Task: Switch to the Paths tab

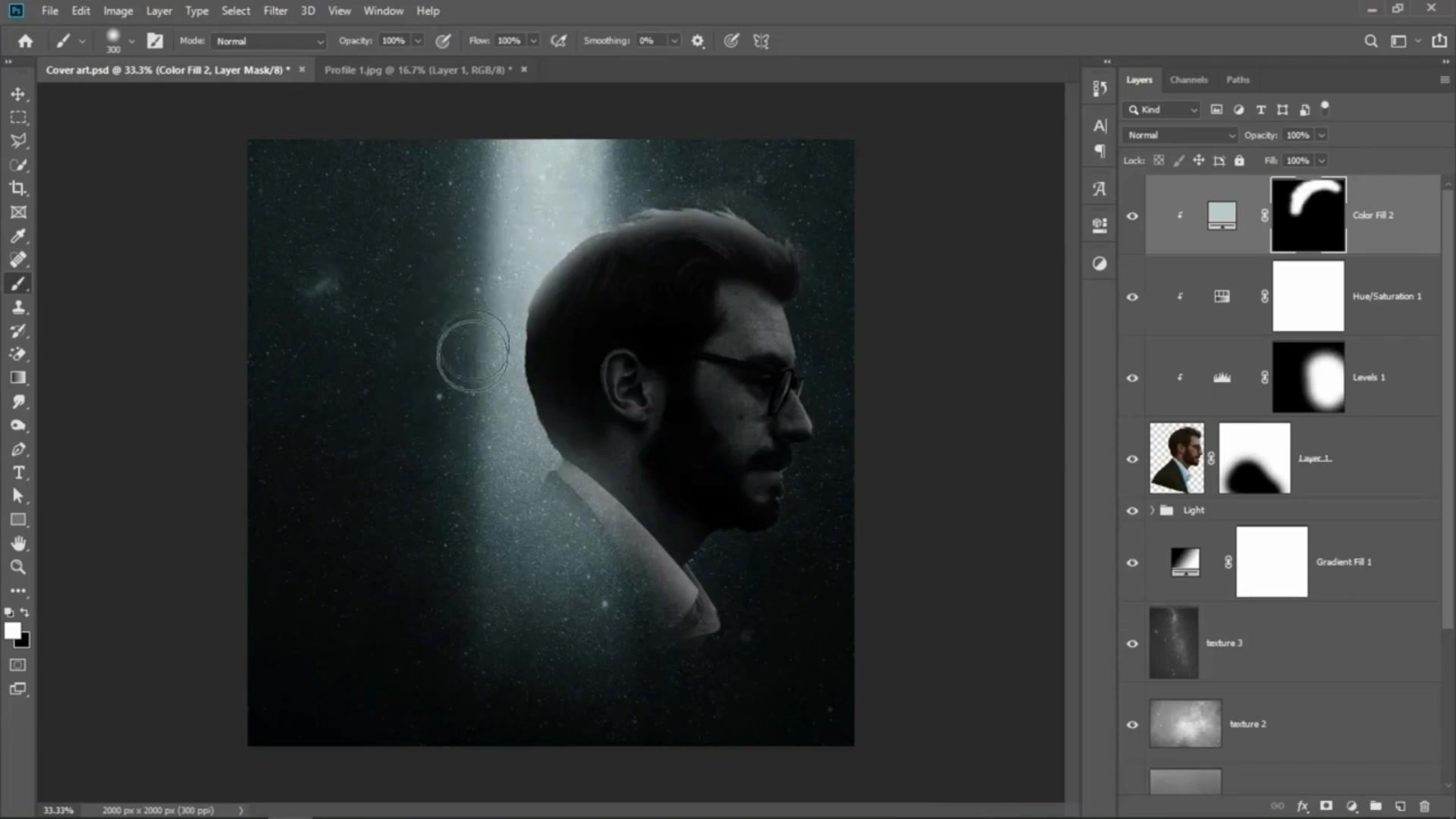Action: (x=1238, y=80)
